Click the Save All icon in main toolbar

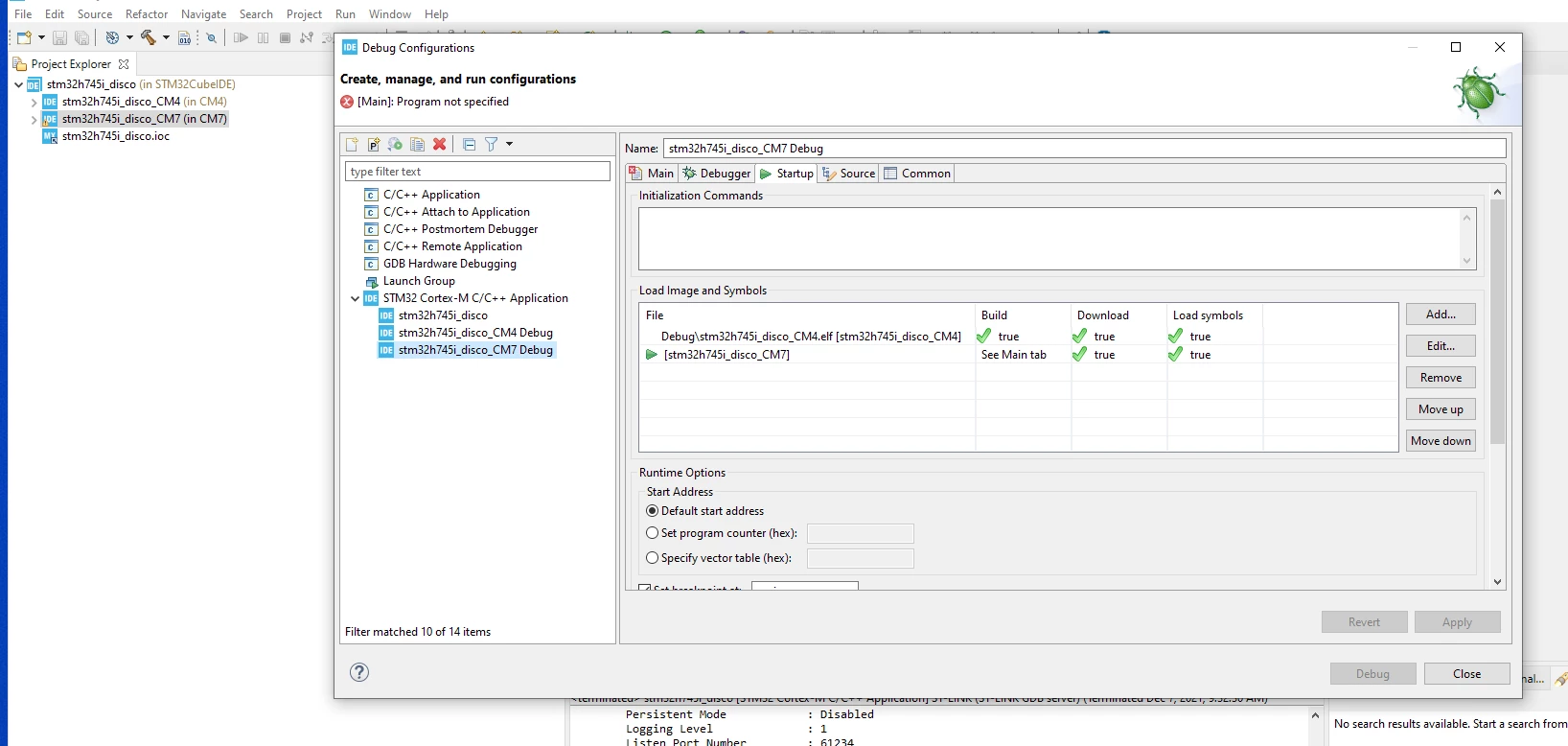tap(82, 37)
